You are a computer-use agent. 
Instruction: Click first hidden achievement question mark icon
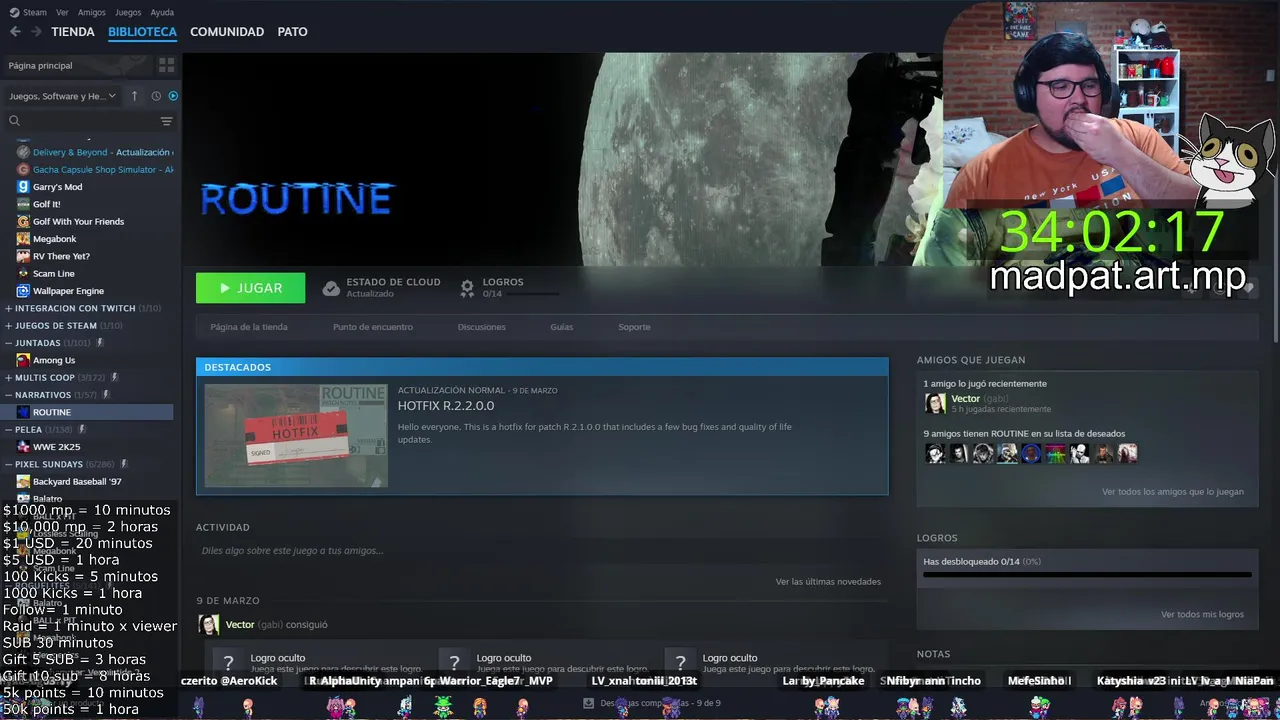[x=228, y=662]
